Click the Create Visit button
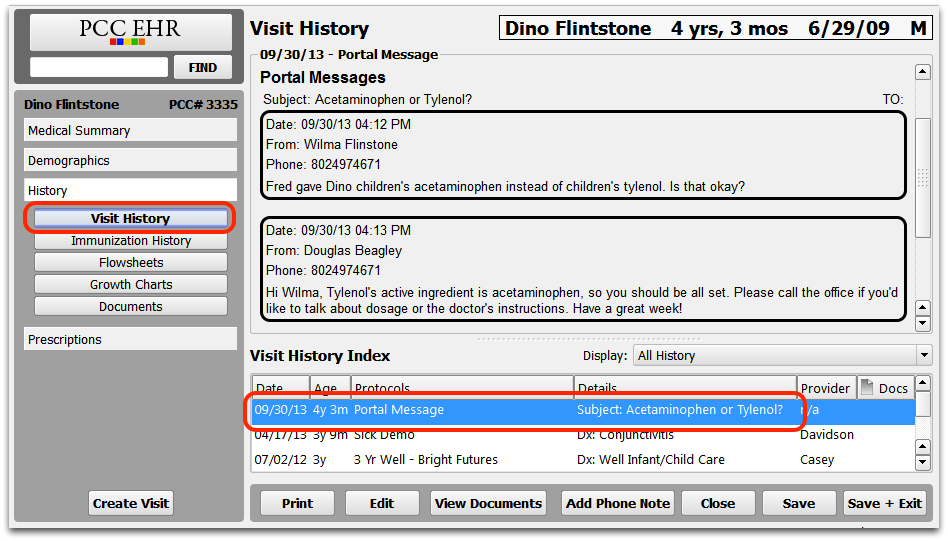 (131, 503)
